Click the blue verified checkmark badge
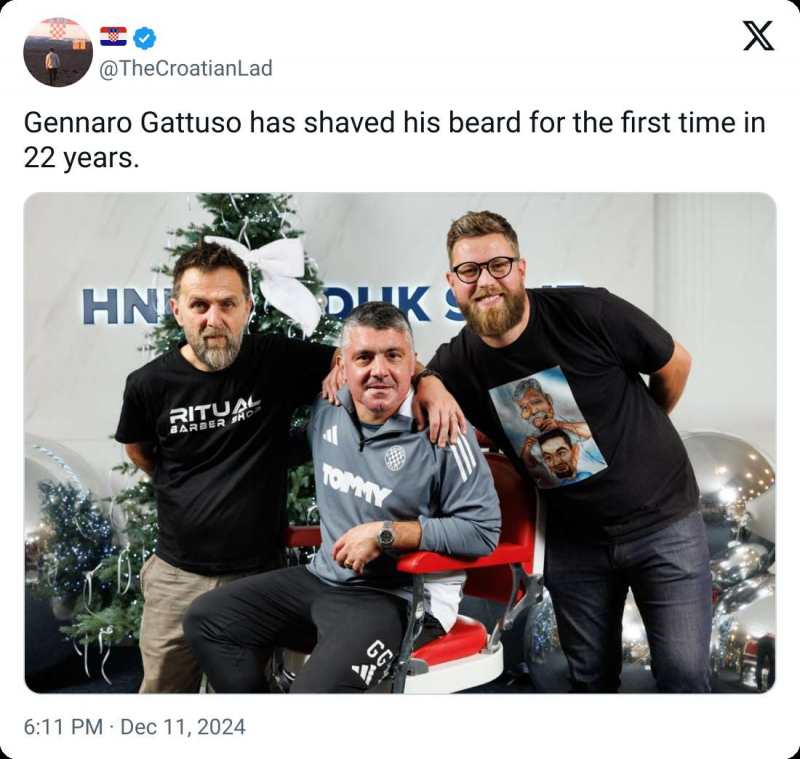Image resolution: width=800 pixels, height=759 pixels. (144, 38)
